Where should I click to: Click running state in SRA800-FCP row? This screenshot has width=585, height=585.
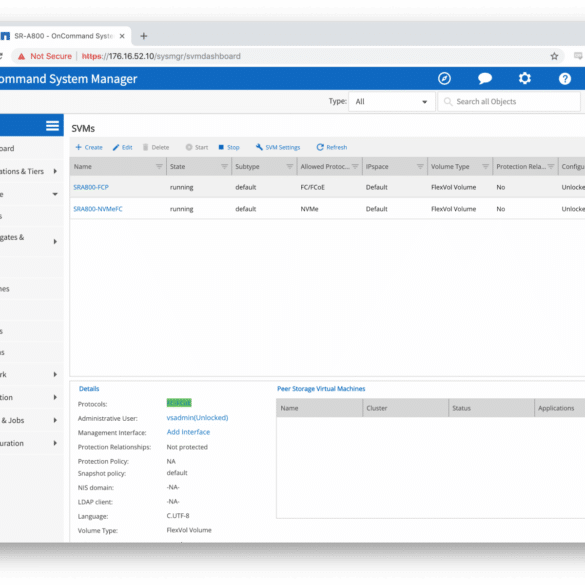click(181, 187)
